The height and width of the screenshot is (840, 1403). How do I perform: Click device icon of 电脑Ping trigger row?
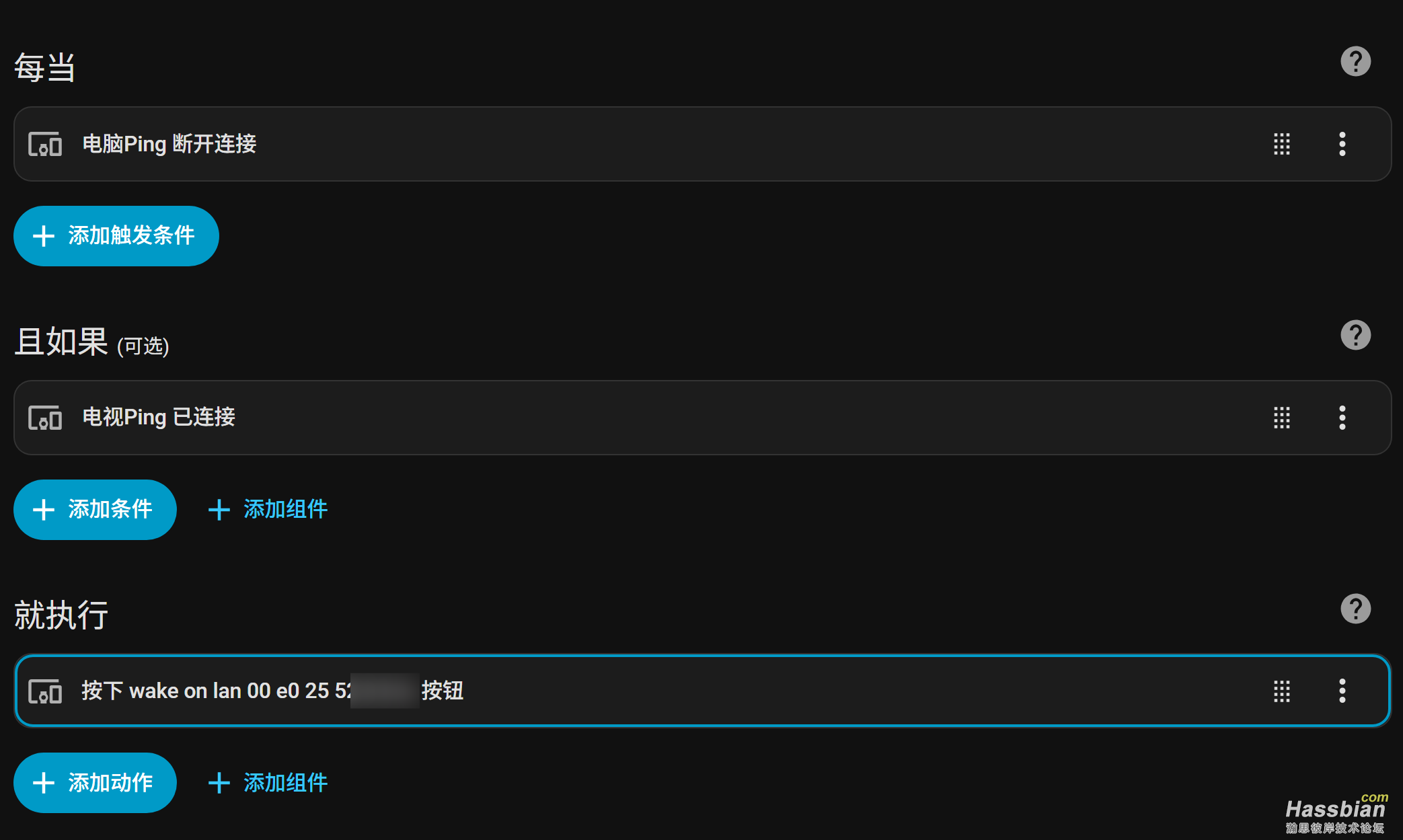pos(45,144)
